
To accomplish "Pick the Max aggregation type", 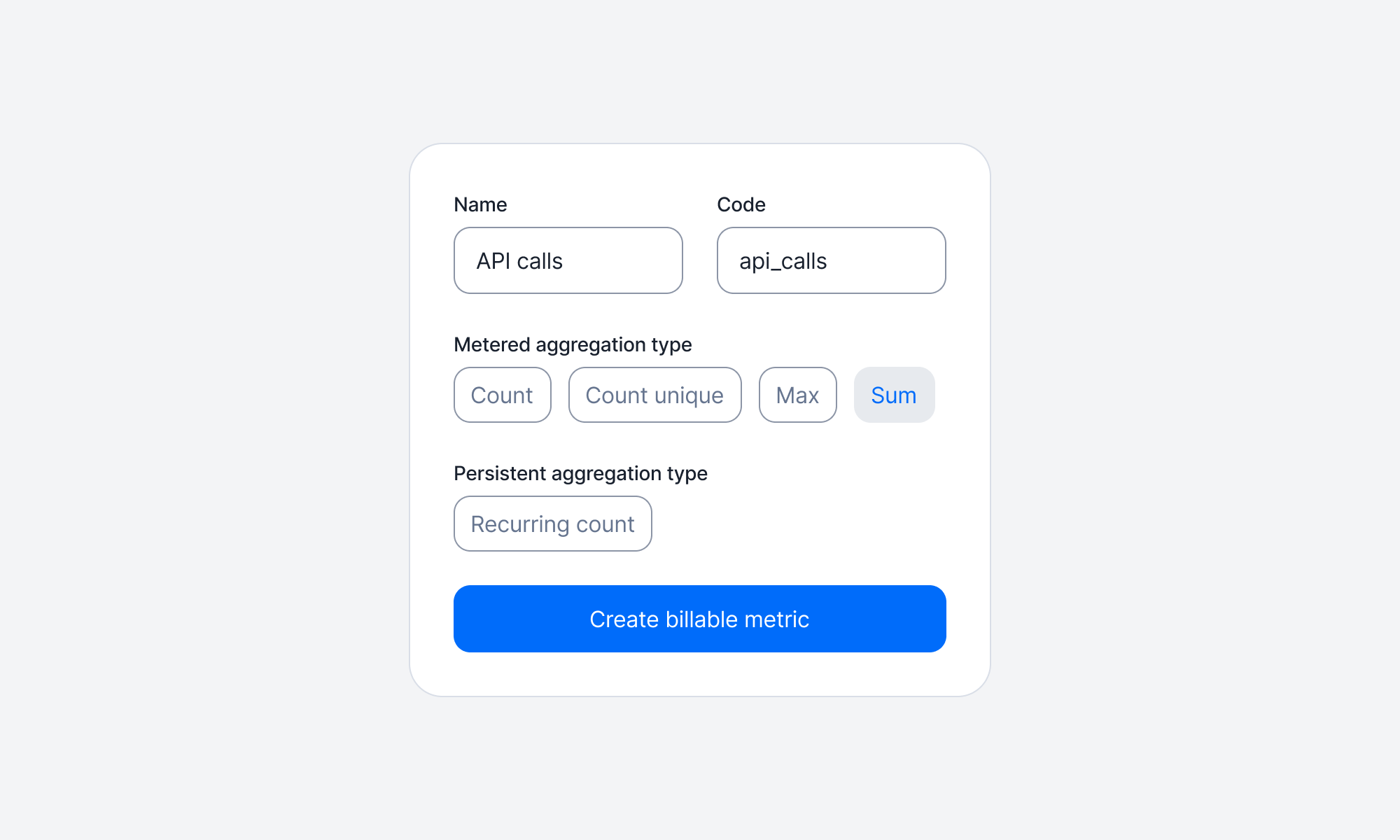I will pos(797,395).
